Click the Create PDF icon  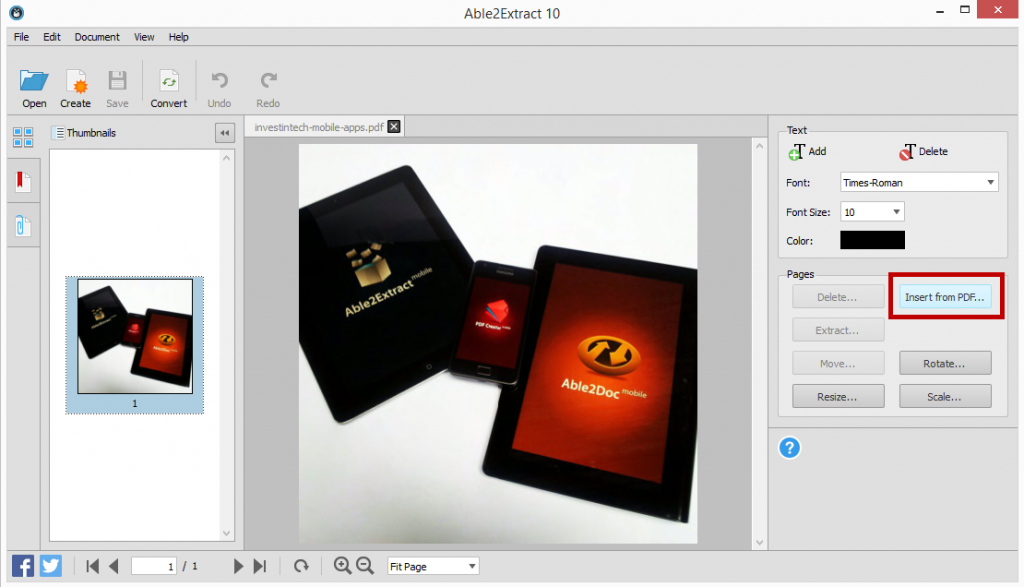coord(76,81)
